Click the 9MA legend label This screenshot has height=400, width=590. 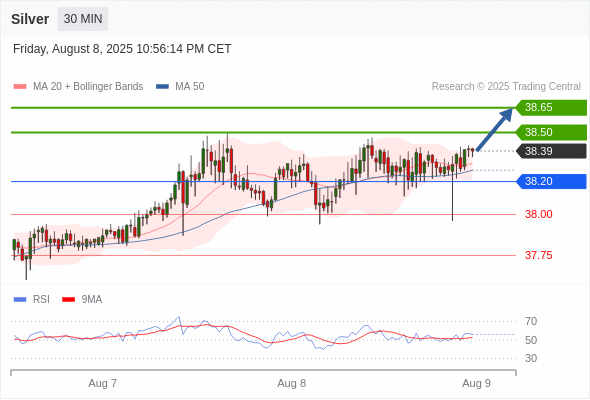click(x=92, y=300)
